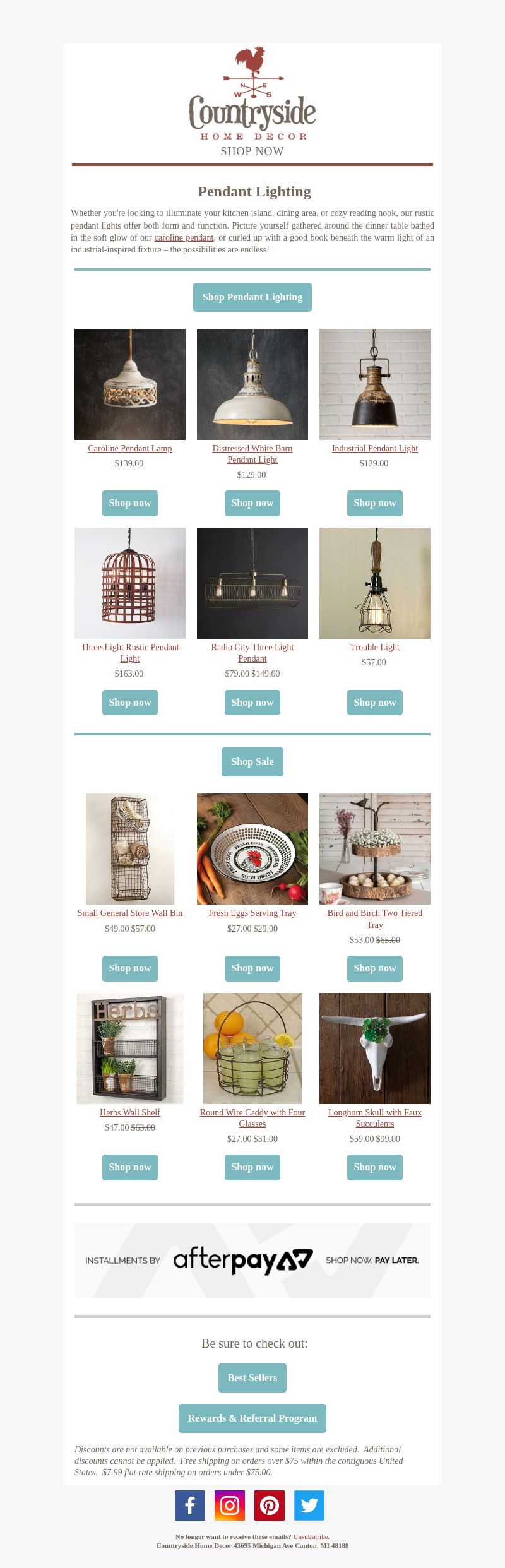The image size is (505, 1568).
Task: Open the Twitter social icon
Action: coord(309,1506)
